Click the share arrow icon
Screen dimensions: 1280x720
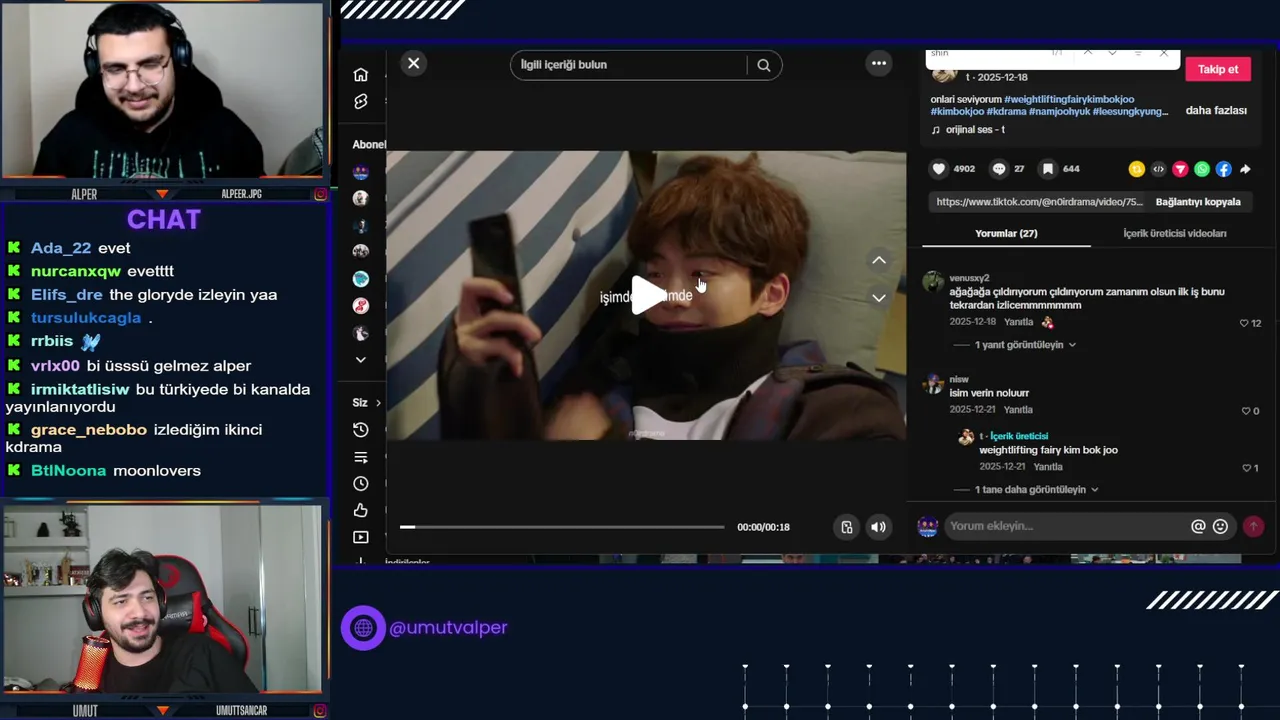[x=1246, y=170]
